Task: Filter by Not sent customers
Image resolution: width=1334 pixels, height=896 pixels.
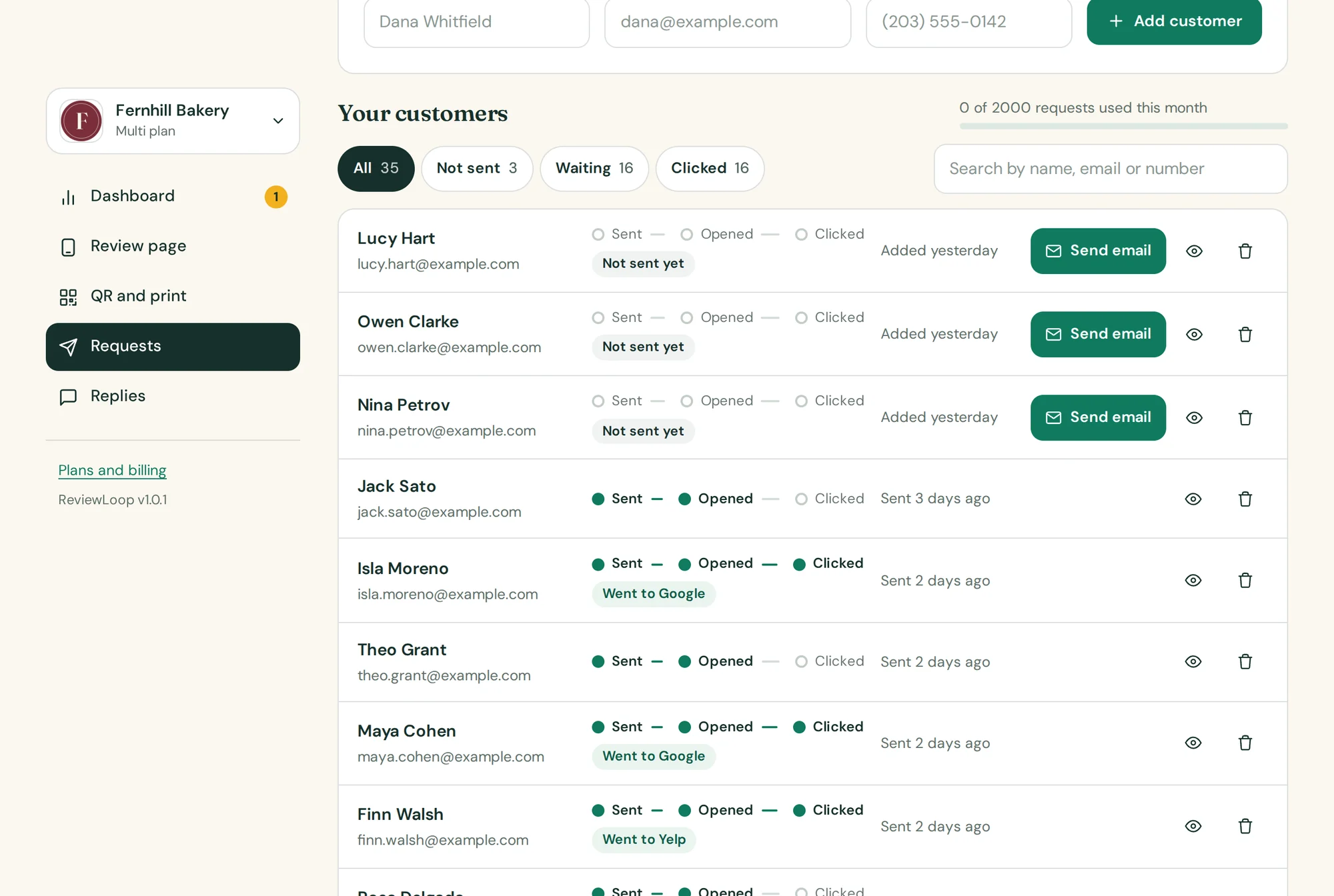Action: (x=477, y=169)
